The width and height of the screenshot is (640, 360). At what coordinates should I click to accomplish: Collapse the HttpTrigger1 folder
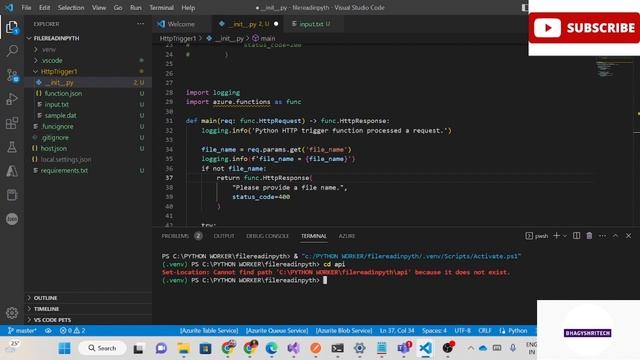[x=36, y=71]
